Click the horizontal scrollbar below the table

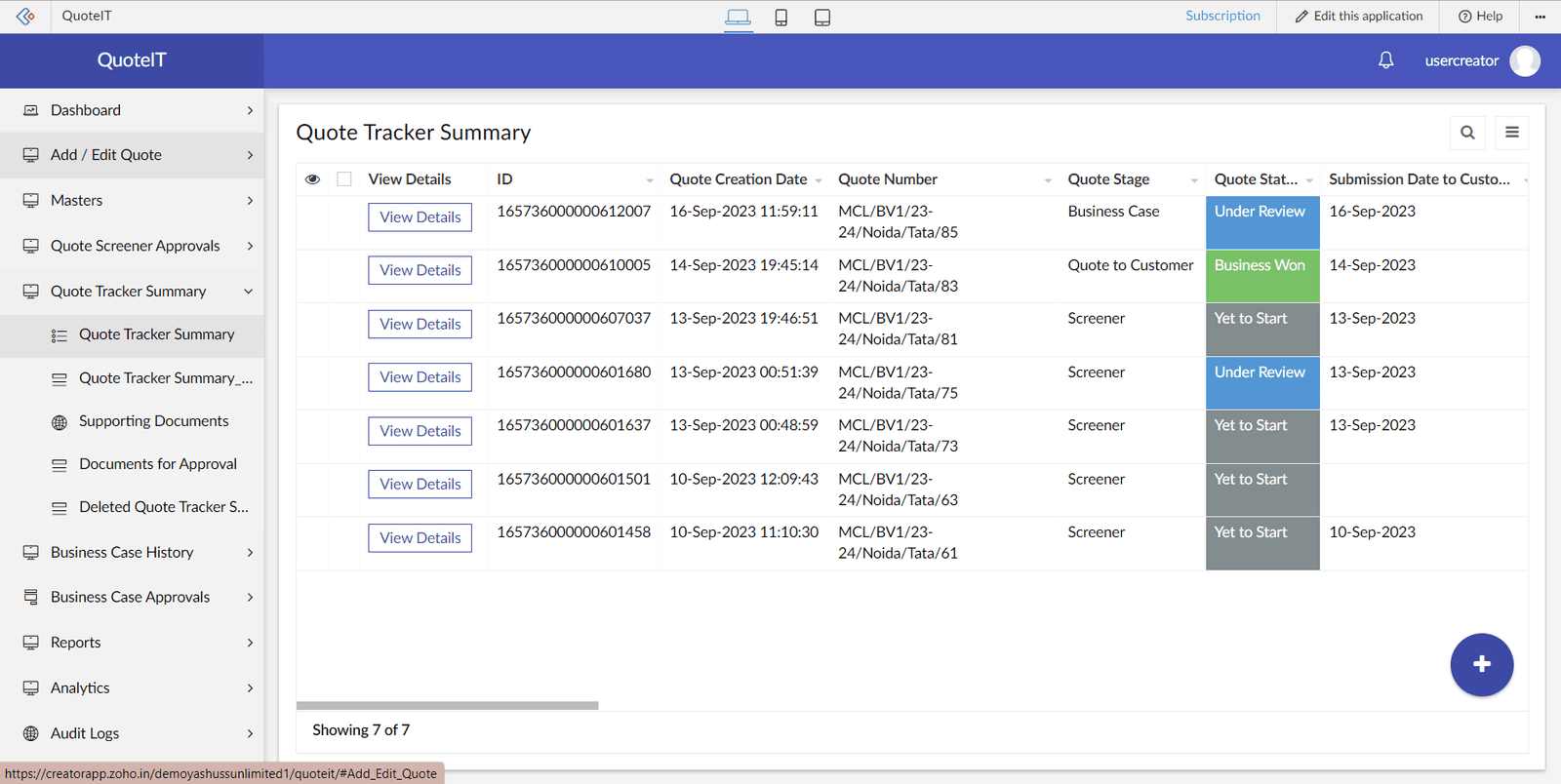[447, 705]
